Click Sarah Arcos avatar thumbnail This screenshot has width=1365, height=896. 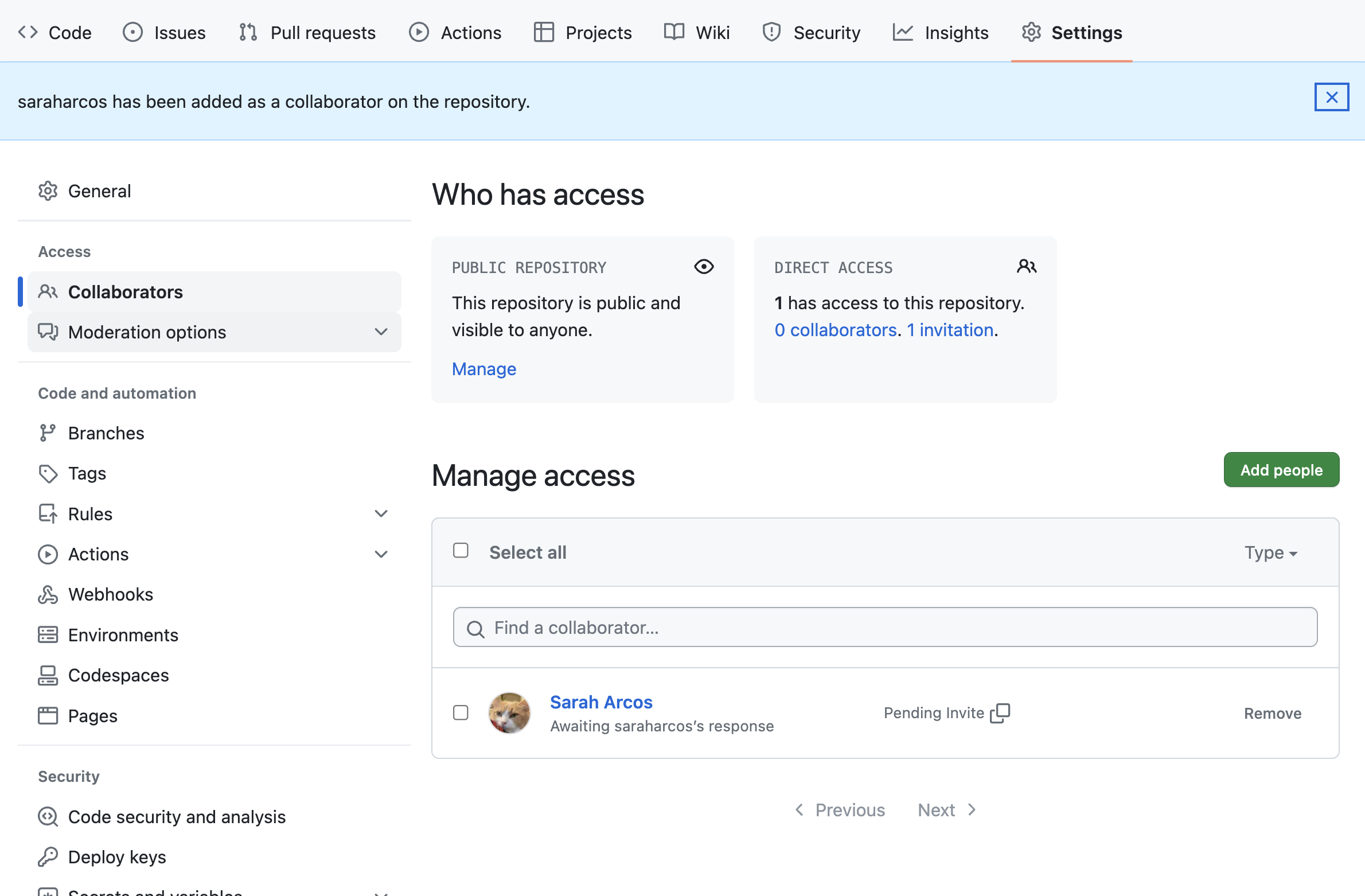coord(509,713)
